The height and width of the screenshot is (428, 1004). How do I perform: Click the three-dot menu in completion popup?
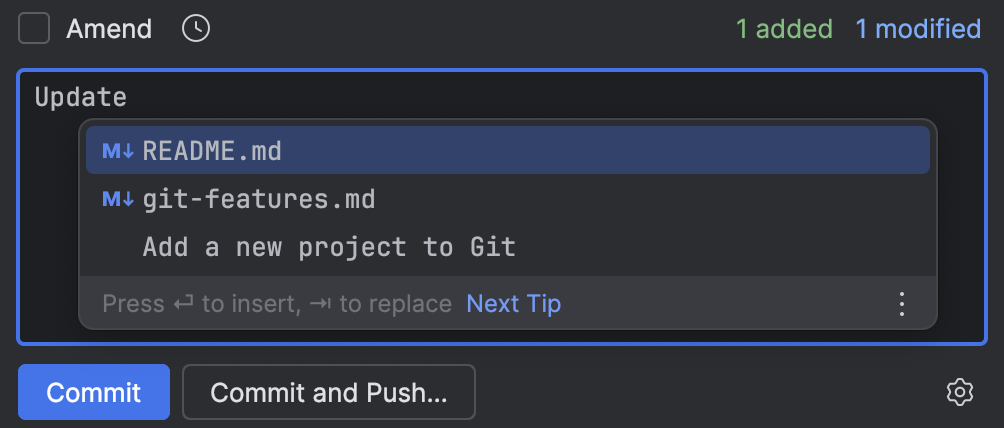[x=901, y=303]
